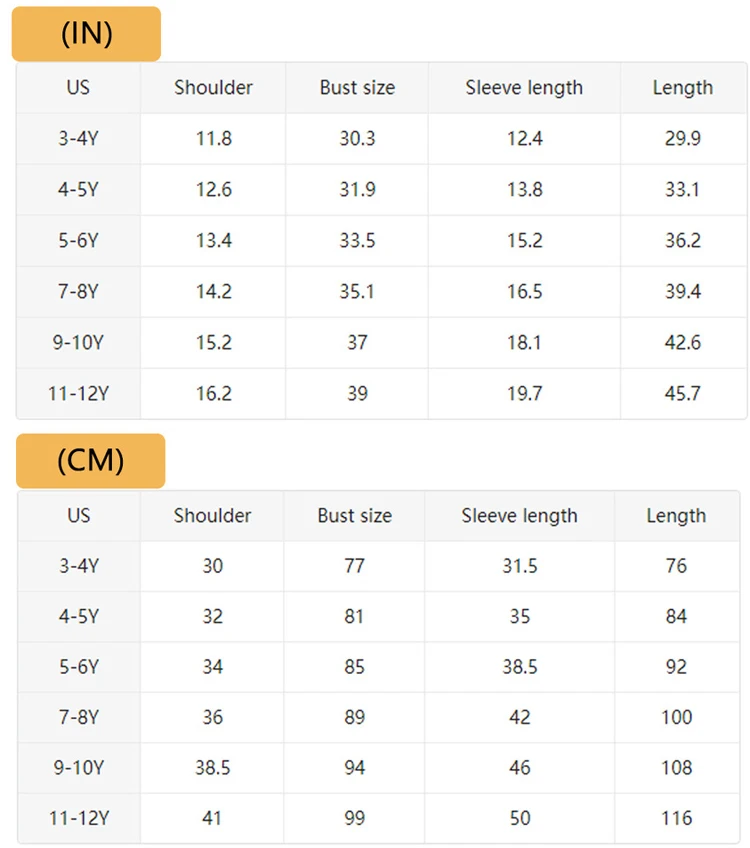Click the 16.5 sleeve length cell
This screenshot has height=848, width=750.
tap(524, 292)
